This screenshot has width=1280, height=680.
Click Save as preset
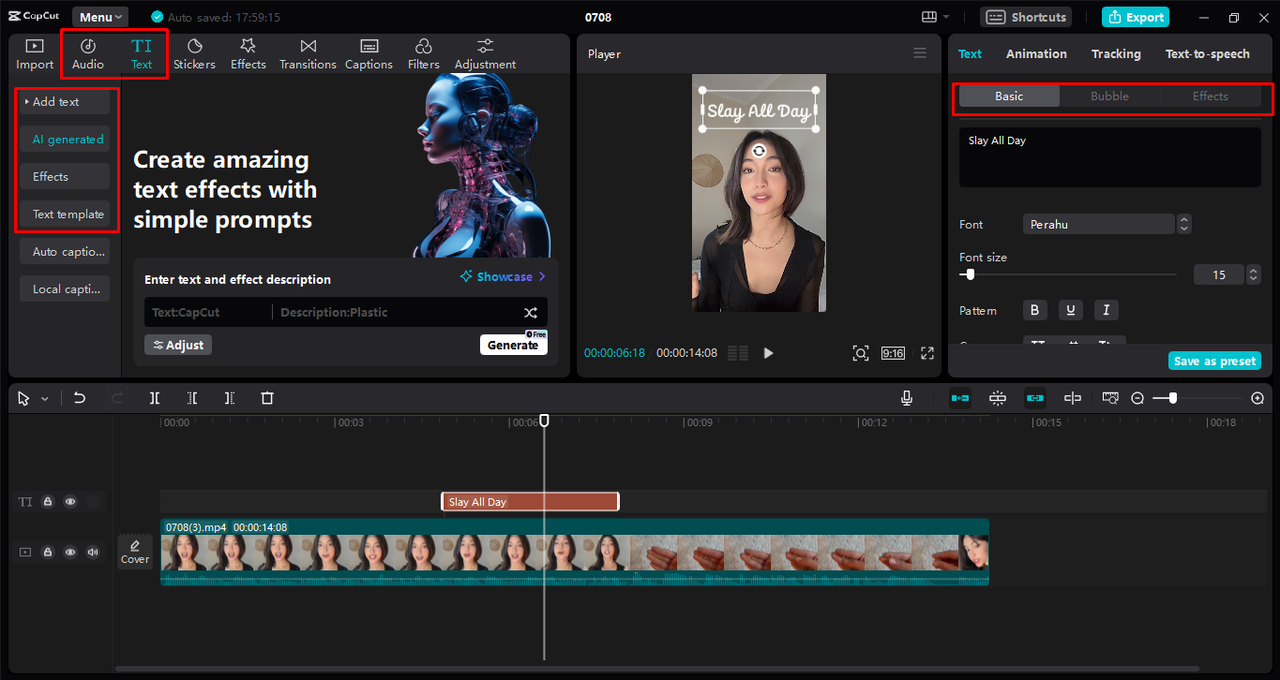click(x=1215, y=361)
